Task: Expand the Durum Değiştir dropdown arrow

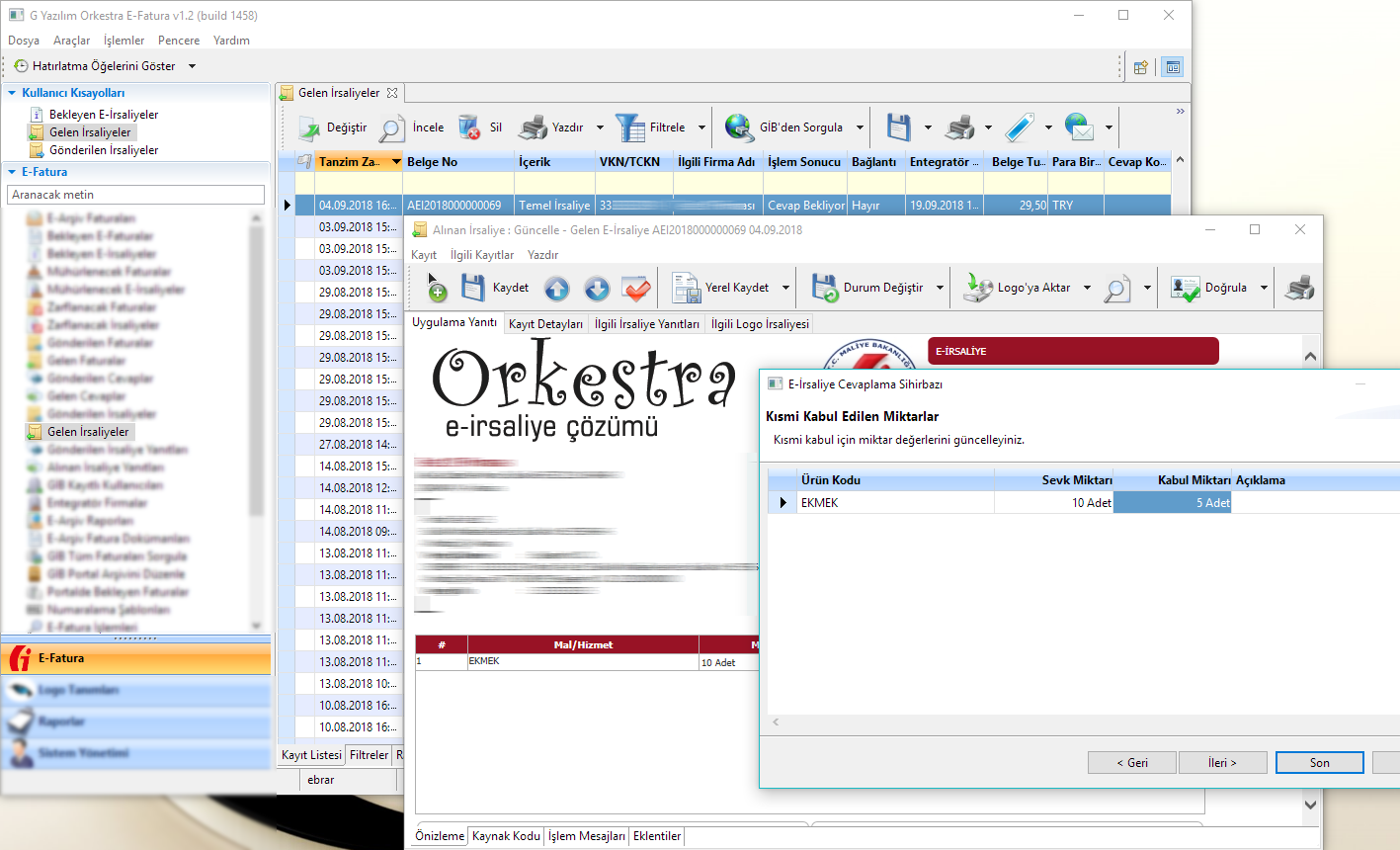Action: click(x=940, y=289)
